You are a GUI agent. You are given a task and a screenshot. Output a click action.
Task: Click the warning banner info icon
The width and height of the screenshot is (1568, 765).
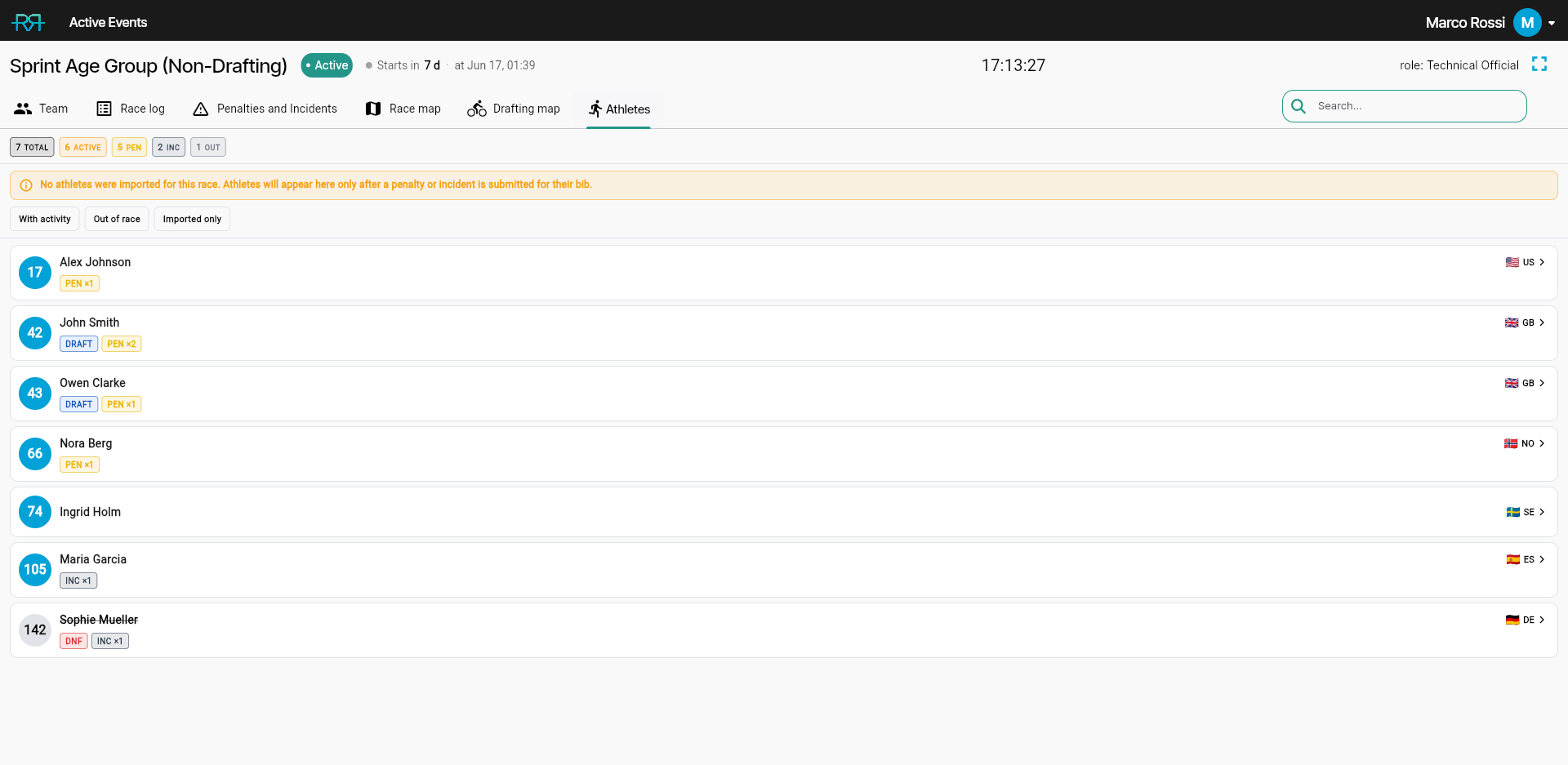pos(26,185)
